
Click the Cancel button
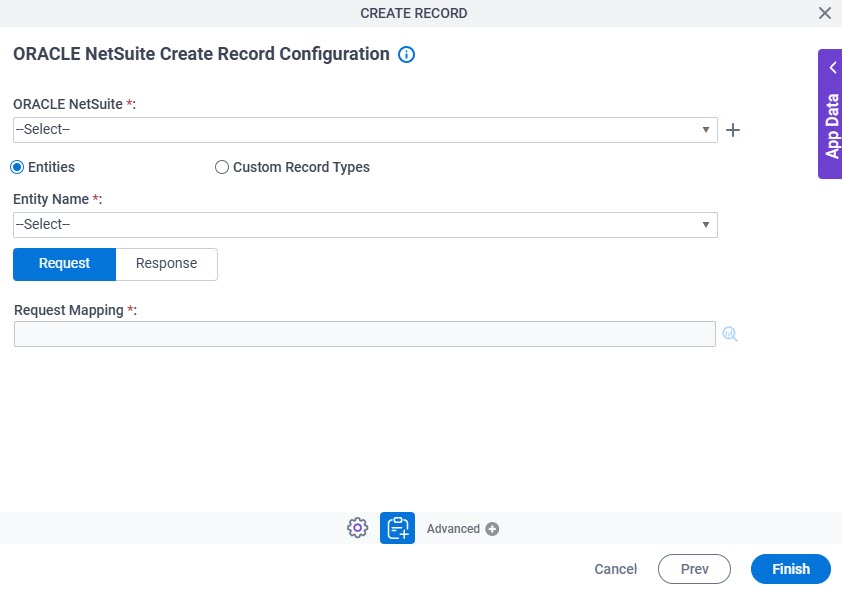[x=615, y=569]
